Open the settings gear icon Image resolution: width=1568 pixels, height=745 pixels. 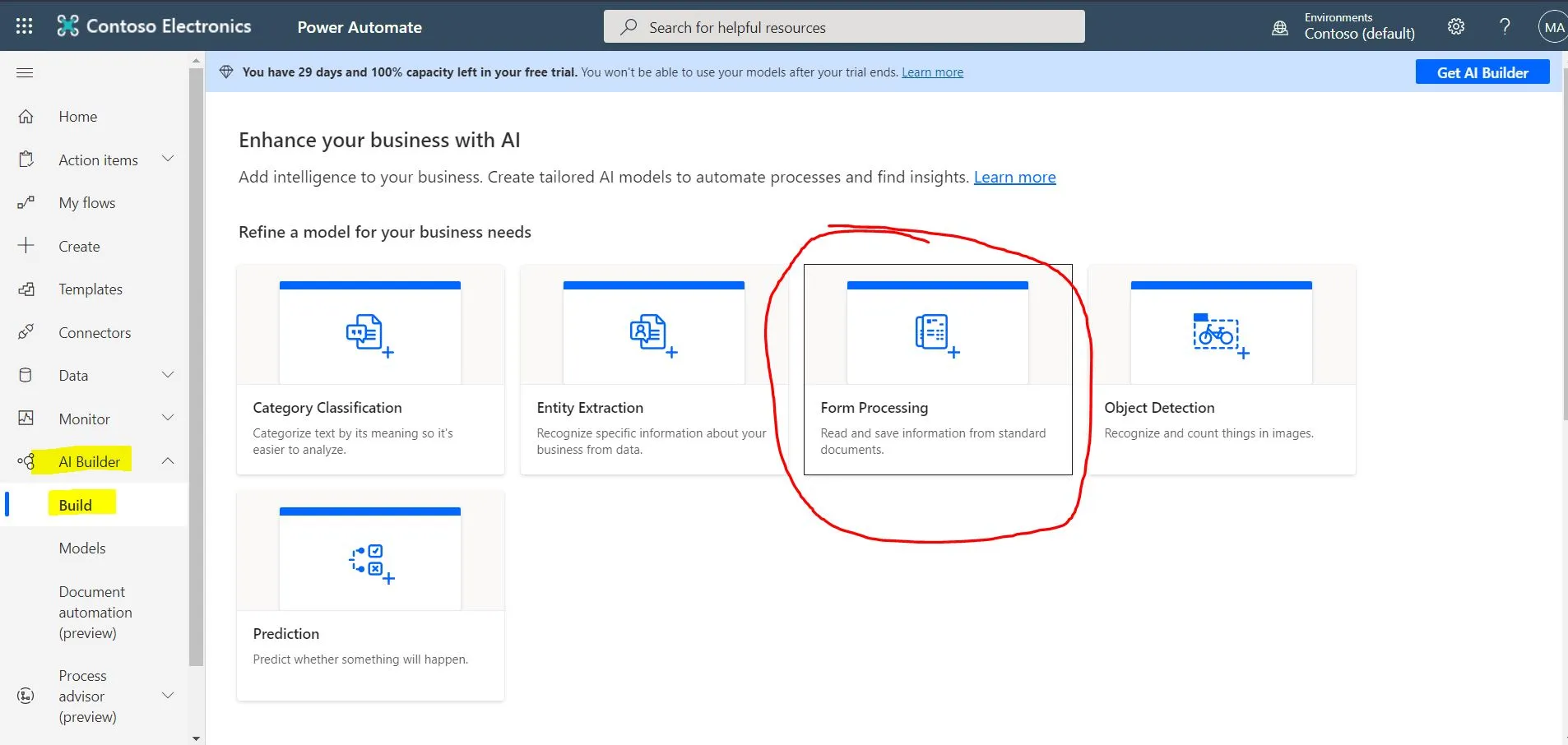1455,26
